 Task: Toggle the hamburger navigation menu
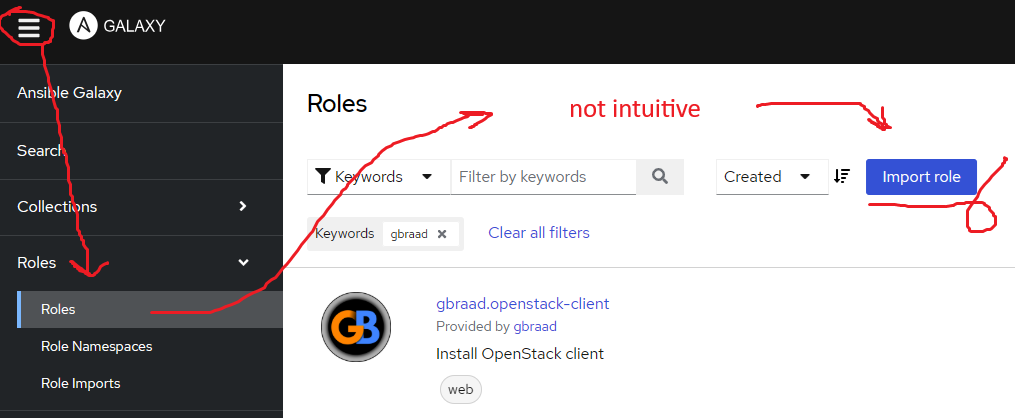[x=29, y=27]
